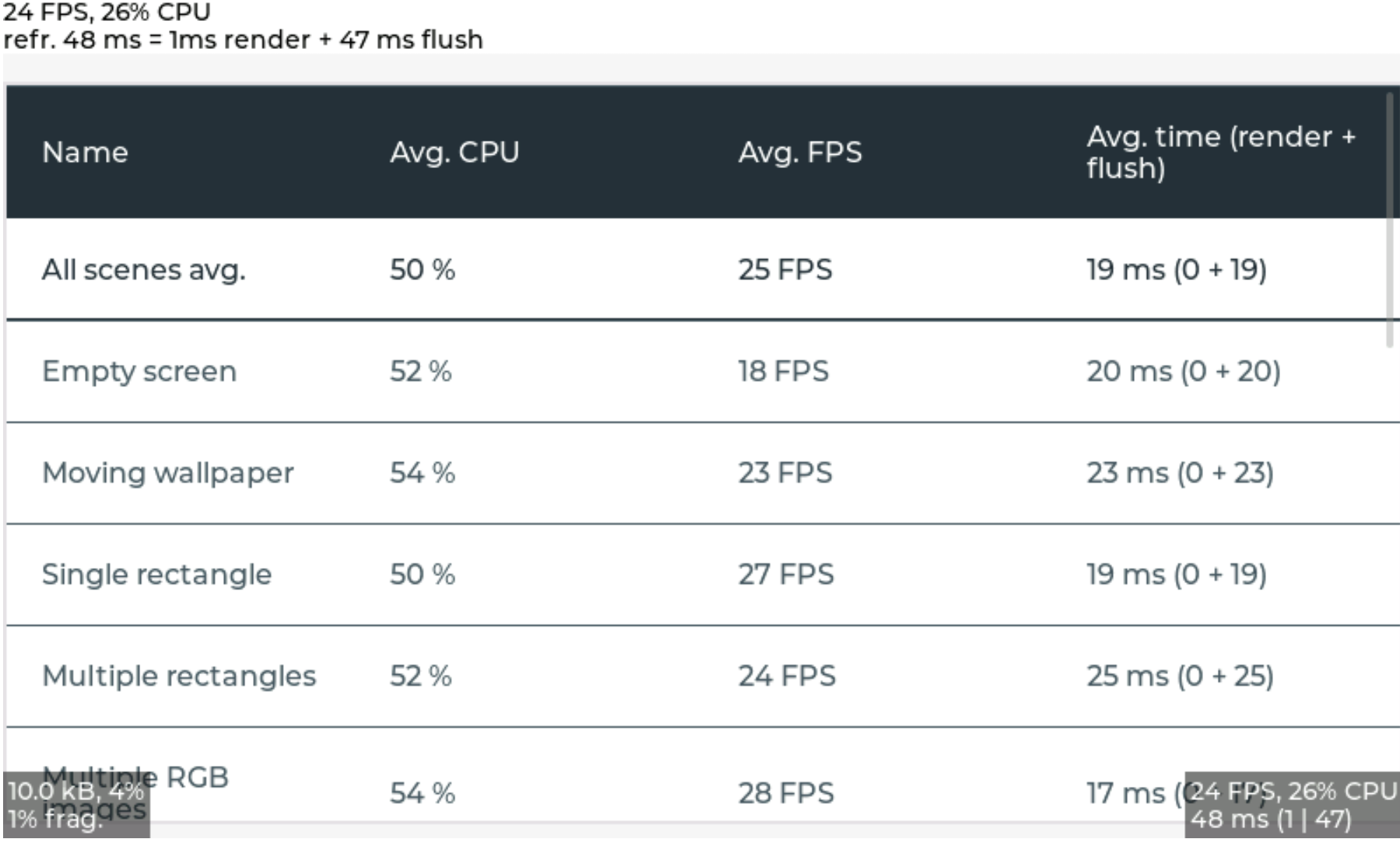Click the "24 FPS, 26% CPU" summary text at top
This screenshot has height=846, width=1400.
107,12
